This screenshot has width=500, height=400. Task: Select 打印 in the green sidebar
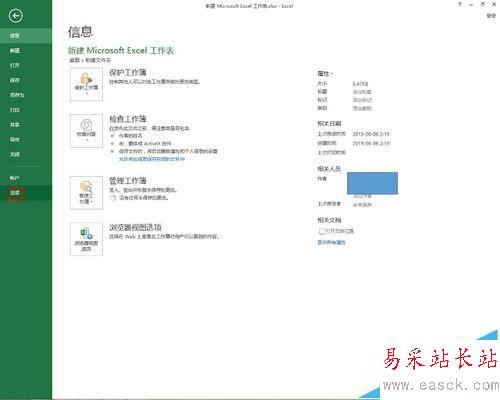pos(26,110)
